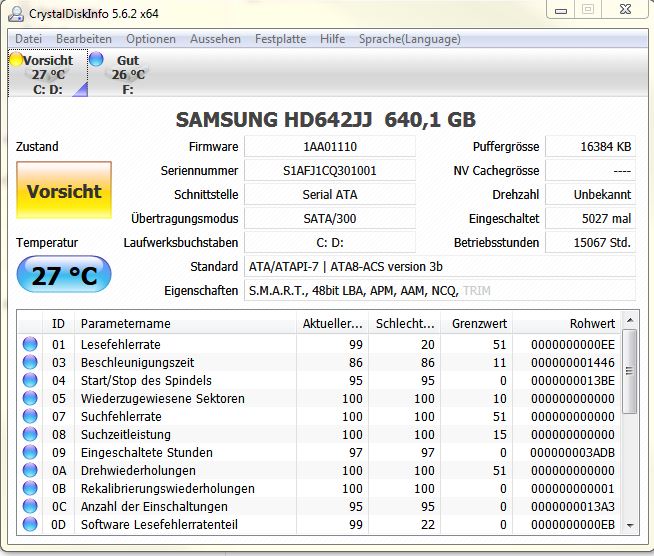Click status orb for Rekalibrierungswiederholungen row
The width and height of the screenshot is (654, 556).
(x=30, y=488)
